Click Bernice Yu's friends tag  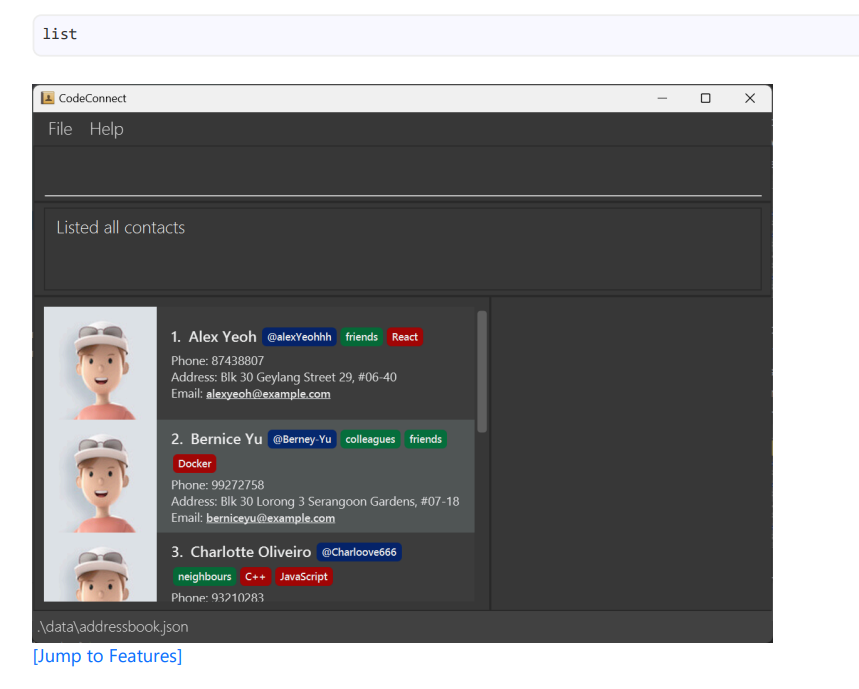tap(426, 439)
